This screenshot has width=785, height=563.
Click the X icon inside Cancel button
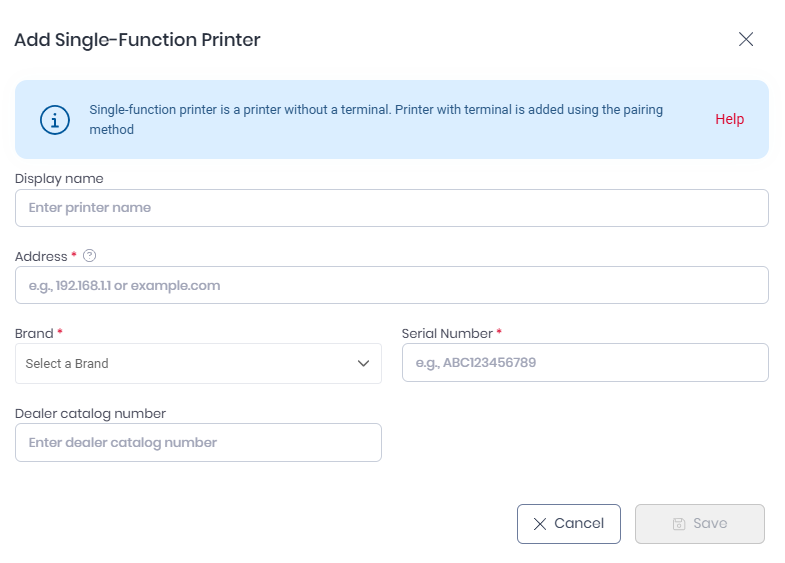pyautogui.click(x=540, y=524)
